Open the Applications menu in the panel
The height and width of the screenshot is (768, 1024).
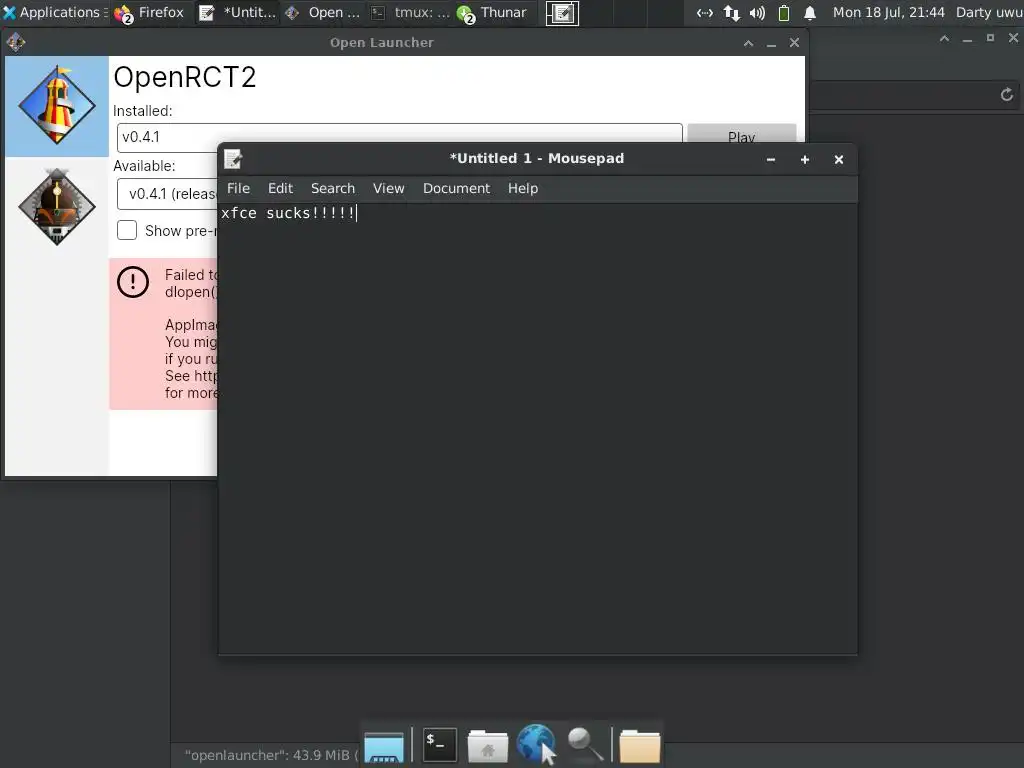(54, 12)
